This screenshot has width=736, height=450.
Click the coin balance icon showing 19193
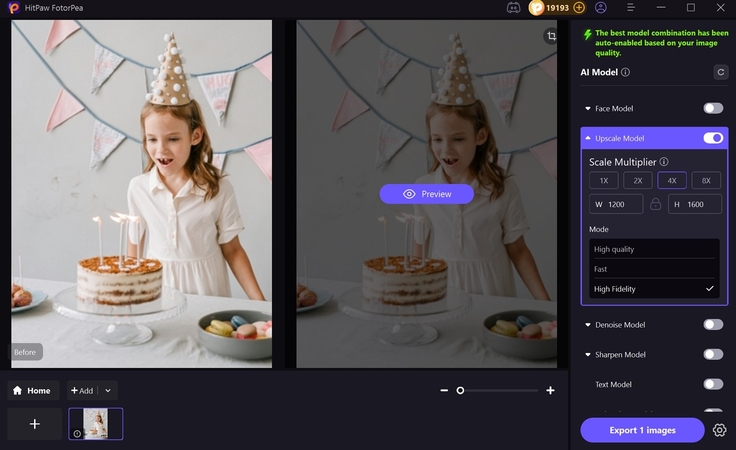pos(536,8)
